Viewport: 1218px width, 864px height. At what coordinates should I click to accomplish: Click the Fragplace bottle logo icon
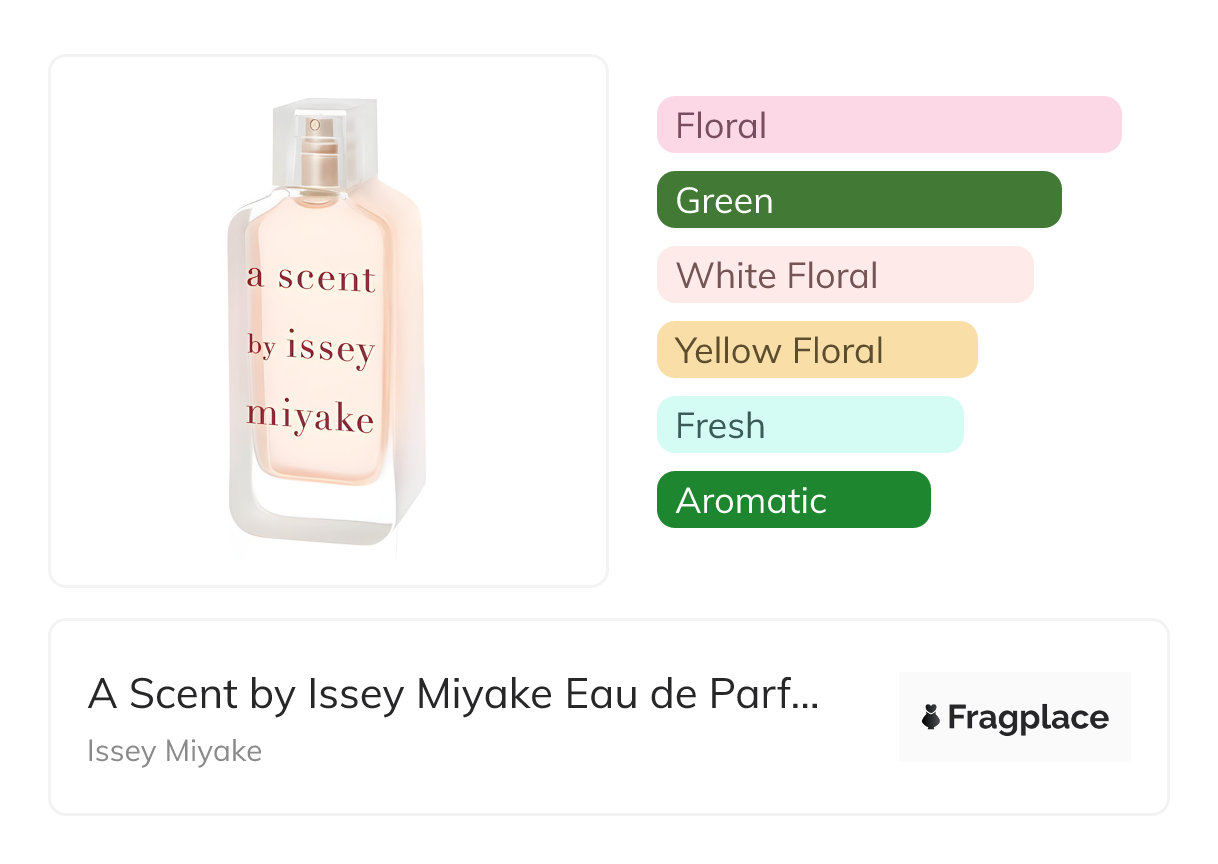[x=931, y=718]
